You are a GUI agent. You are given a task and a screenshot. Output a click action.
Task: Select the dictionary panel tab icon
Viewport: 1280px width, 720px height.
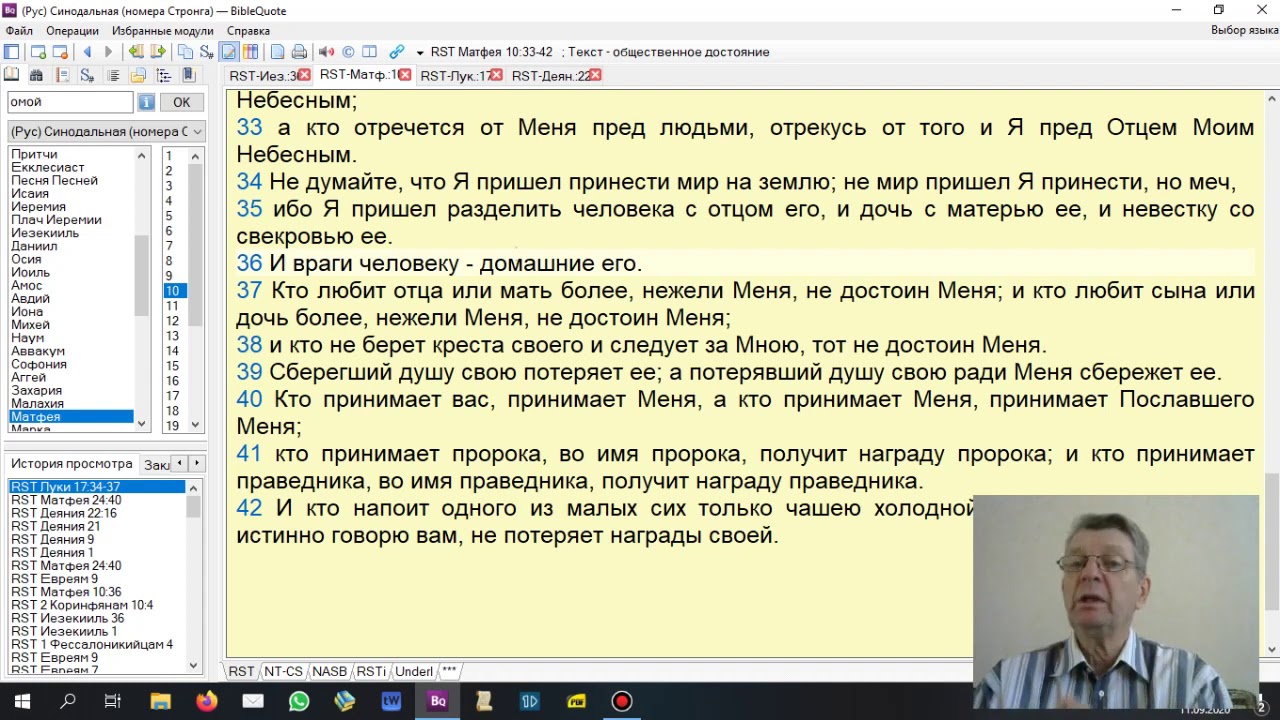click(62, 75)
